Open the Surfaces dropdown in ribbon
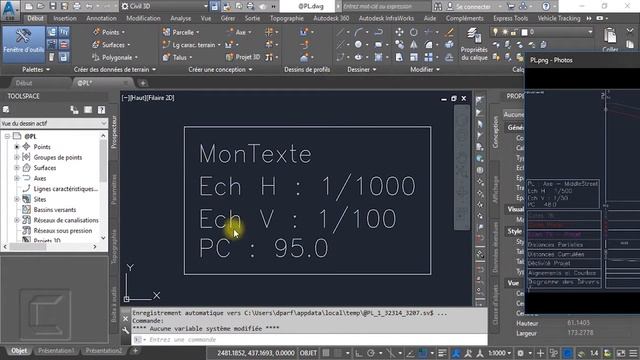Viewport: 640px width, 360px height. [111, 44]
